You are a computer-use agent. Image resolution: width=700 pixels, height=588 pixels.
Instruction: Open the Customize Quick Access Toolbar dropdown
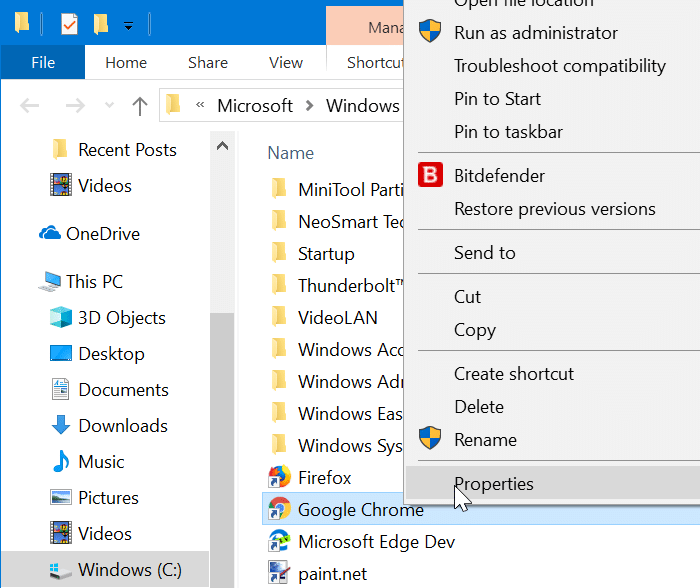click(x=128, y=26)
